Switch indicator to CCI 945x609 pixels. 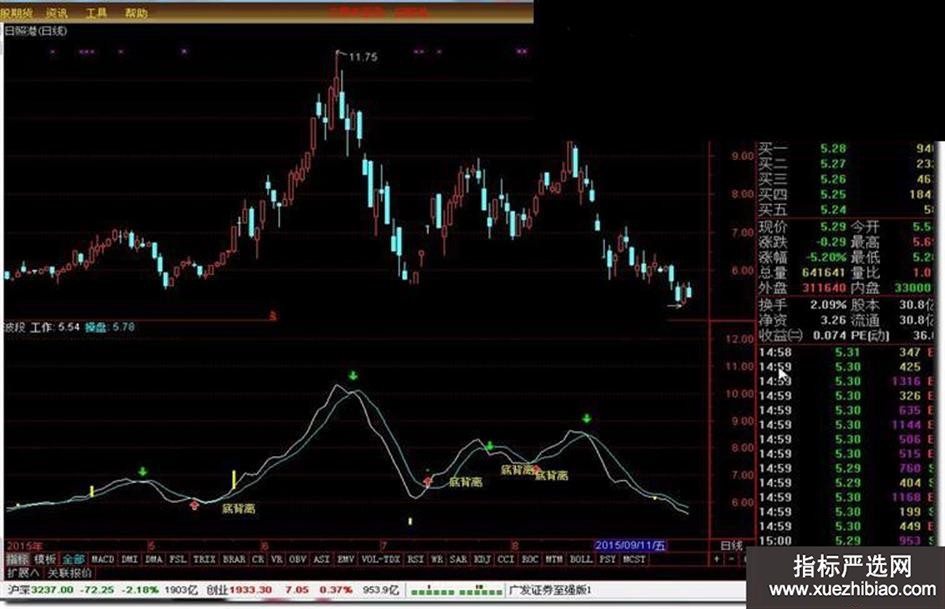(x=506, y=560)
